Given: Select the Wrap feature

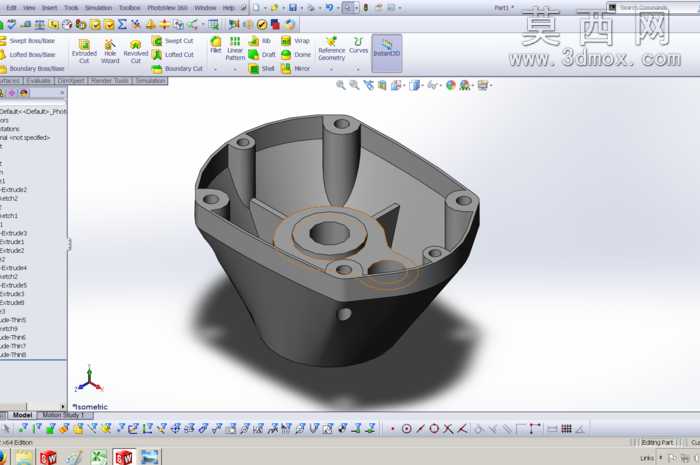Looking at the screenshot, I should point(295,41).
